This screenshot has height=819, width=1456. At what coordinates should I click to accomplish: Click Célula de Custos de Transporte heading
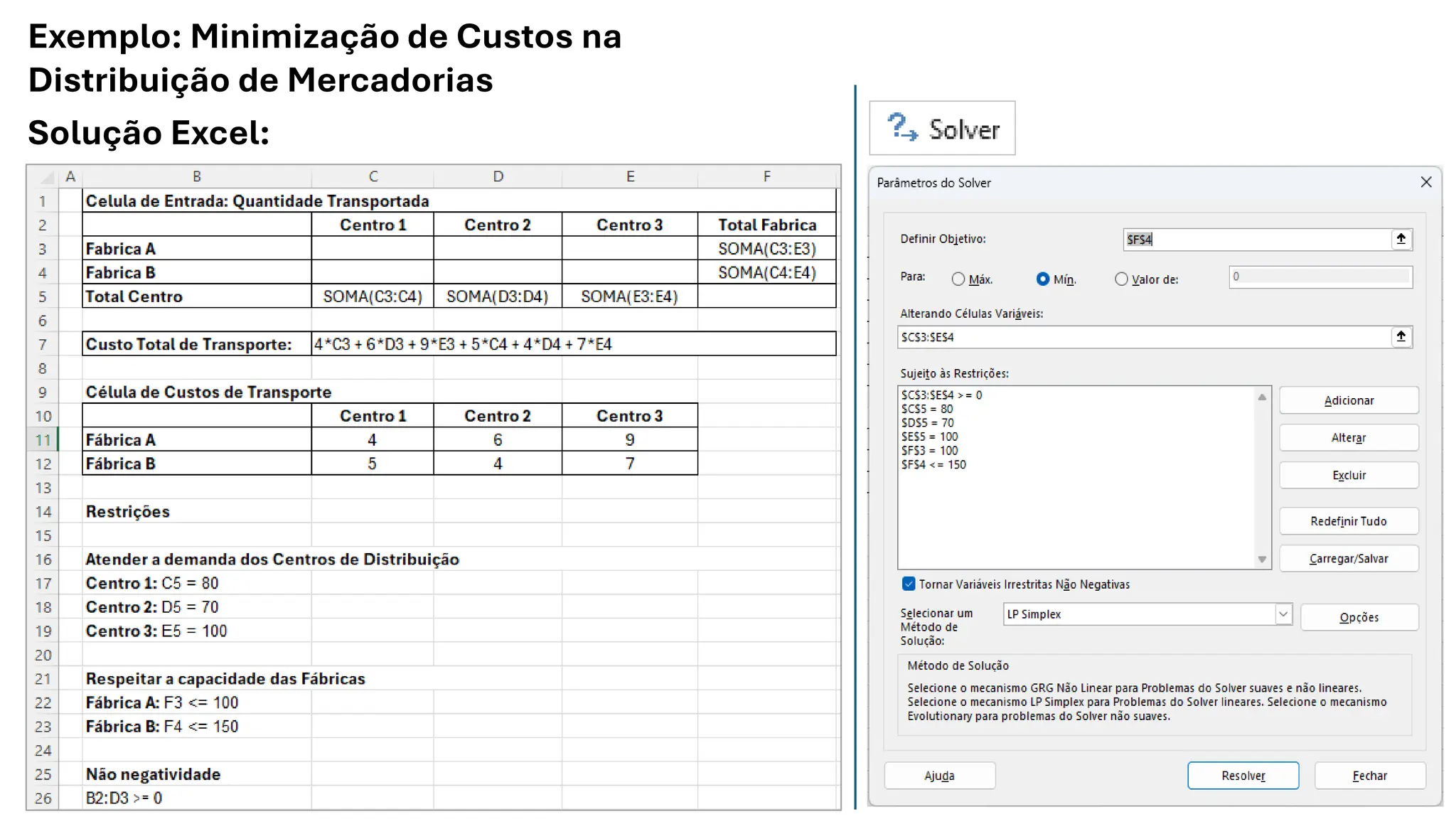208,392
